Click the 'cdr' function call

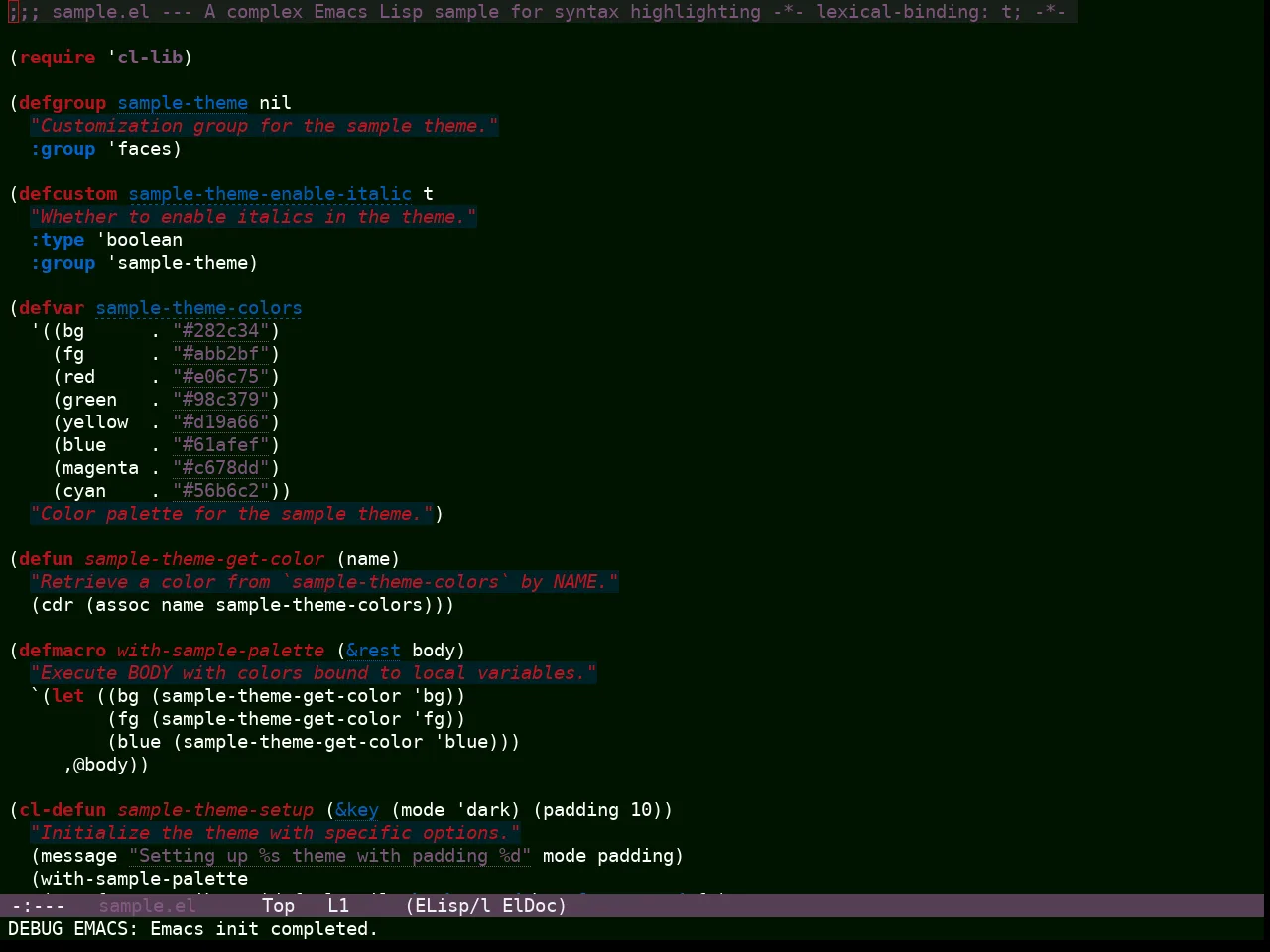click(58, 605)
